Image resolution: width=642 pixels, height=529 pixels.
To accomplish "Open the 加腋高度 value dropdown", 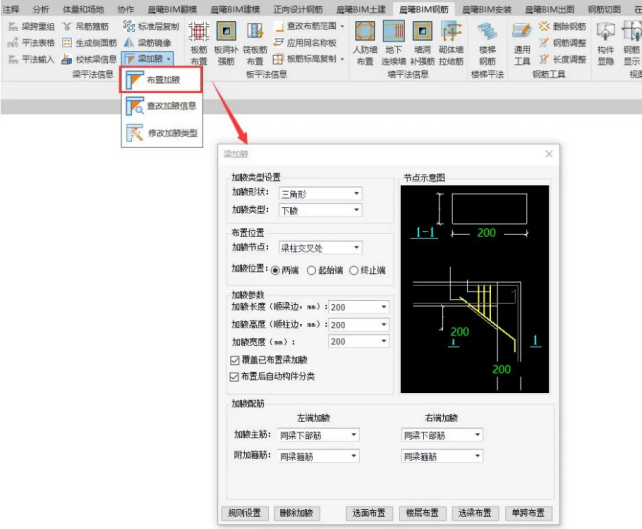I will tap(358, 325).
